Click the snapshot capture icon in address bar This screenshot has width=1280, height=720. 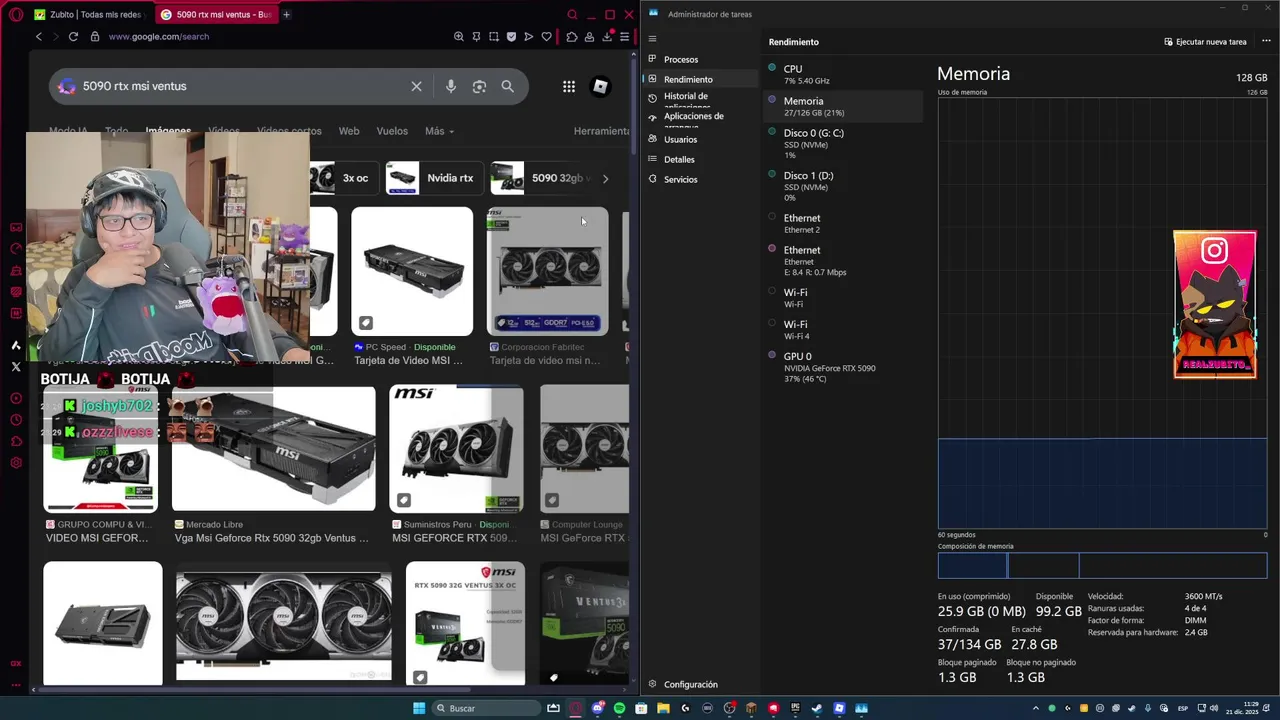pyautogui.click(x=494, y=36)
